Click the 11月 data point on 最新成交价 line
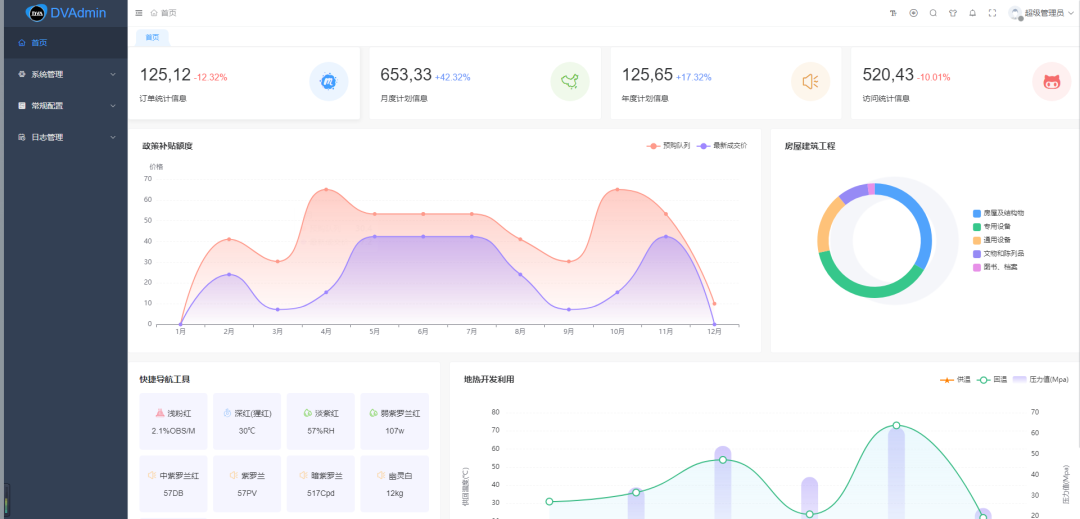 pyautogui.click(x=665, y=236)
